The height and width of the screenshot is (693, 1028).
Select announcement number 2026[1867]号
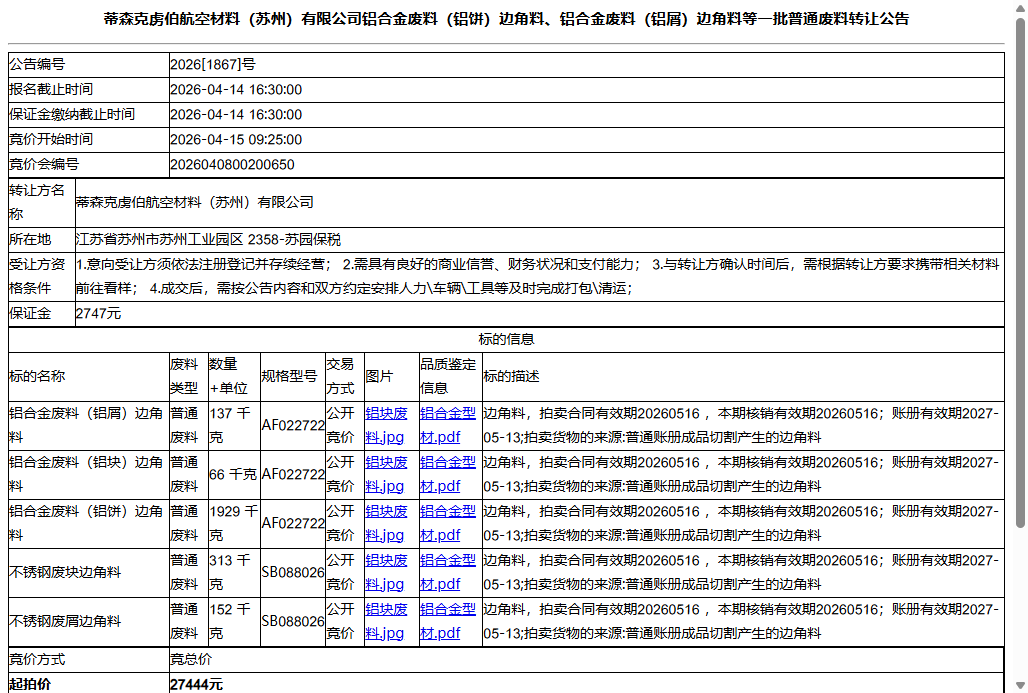click(213, 65)
